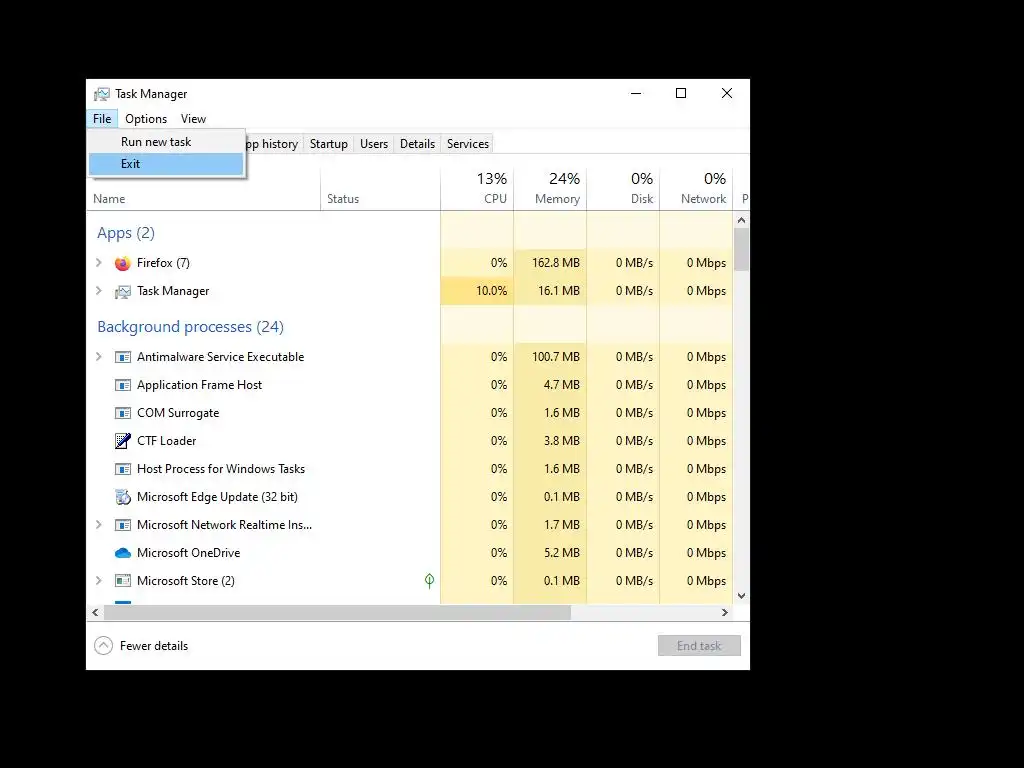This screenshot has height=768, width=1024.
Task: Click the Fewer details arrow icon
Action: point(103,646)
